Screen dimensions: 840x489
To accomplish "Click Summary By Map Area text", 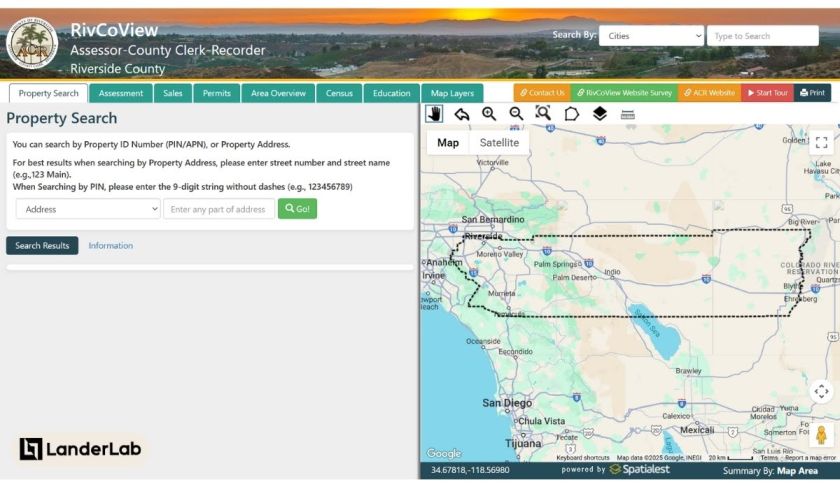I will (770, 471).
